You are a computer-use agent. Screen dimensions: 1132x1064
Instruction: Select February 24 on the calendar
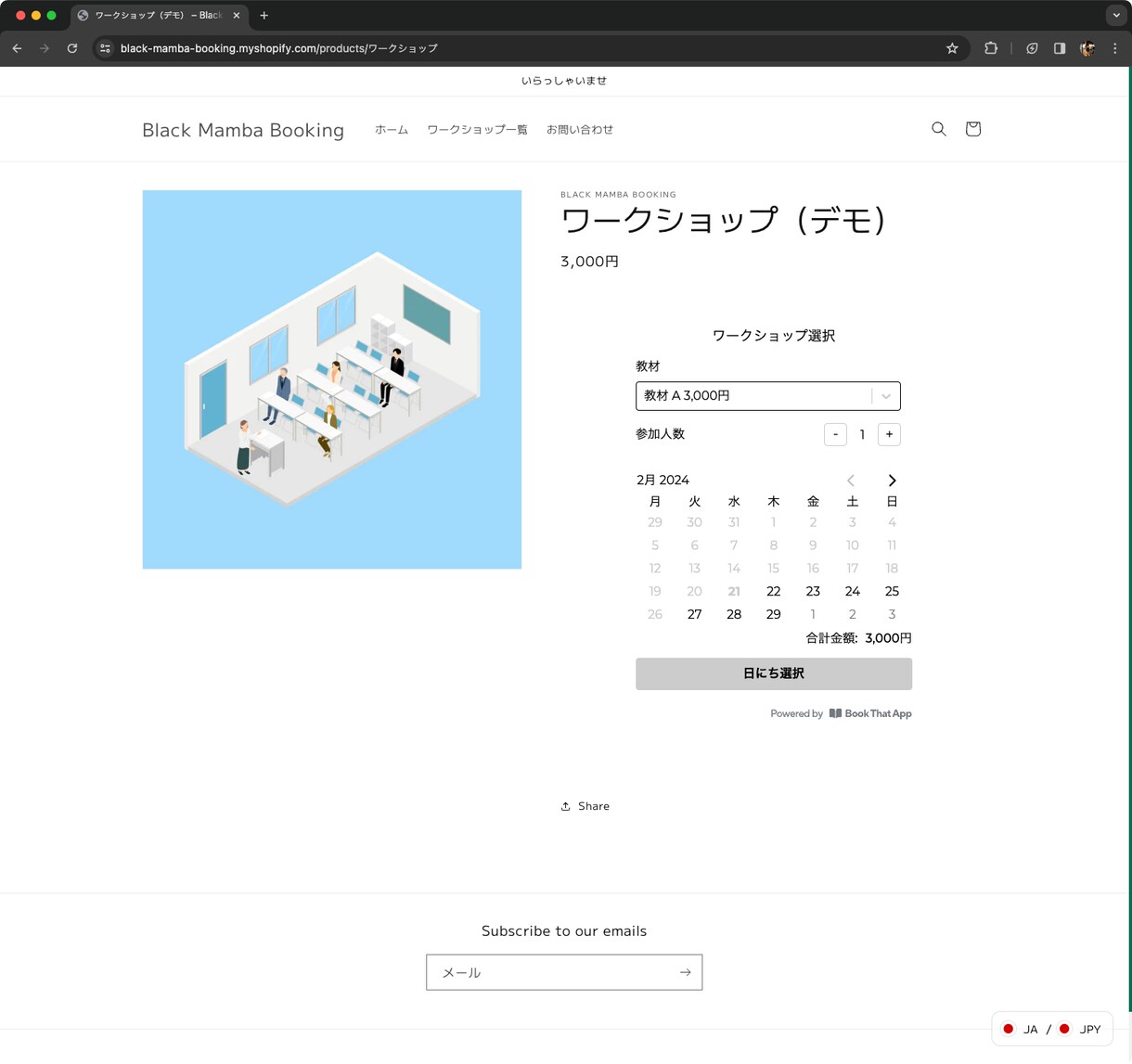point(853,591)
